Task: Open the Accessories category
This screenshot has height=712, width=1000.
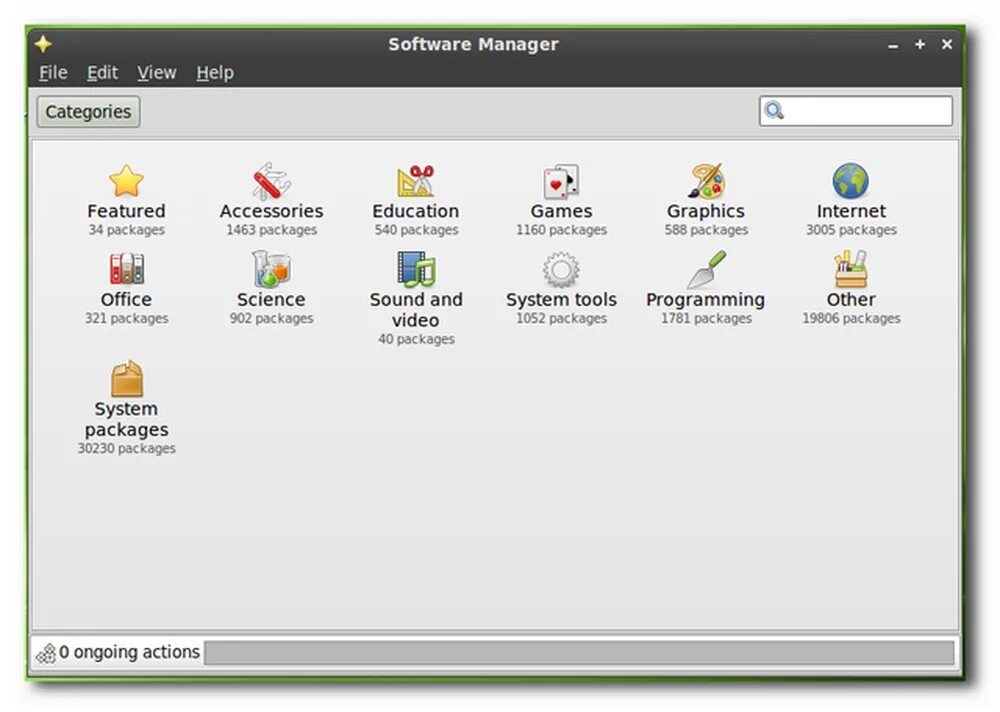Action: [271, 195]
